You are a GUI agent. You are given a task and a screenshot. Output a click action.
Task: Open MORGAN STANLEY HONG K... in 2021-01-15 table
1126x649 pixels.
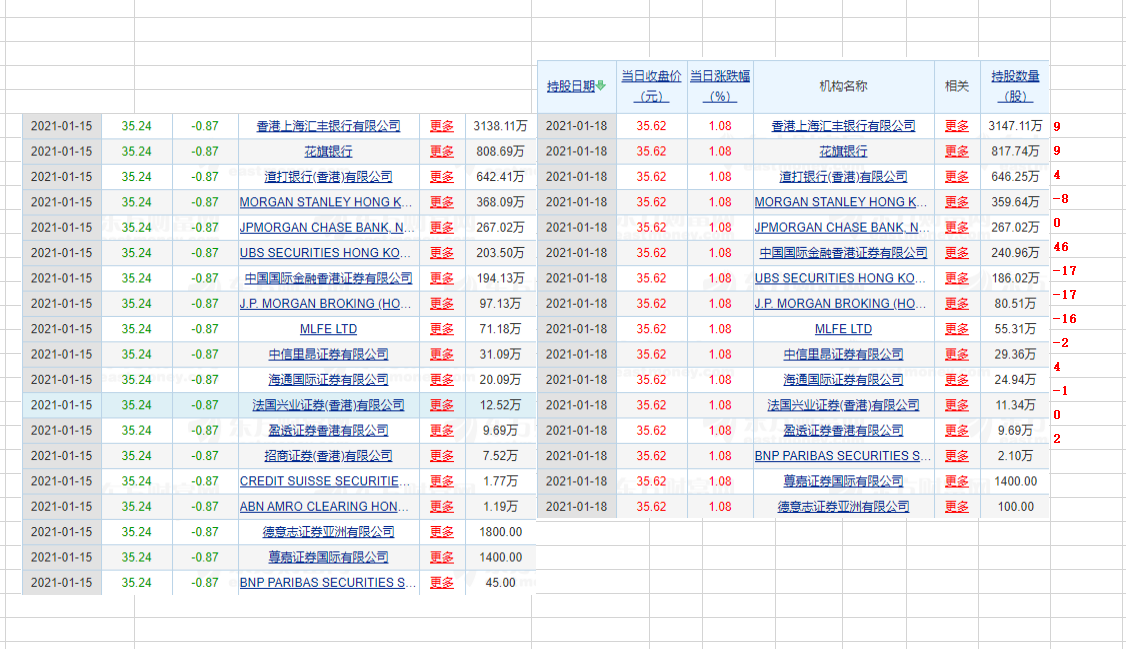326,202
